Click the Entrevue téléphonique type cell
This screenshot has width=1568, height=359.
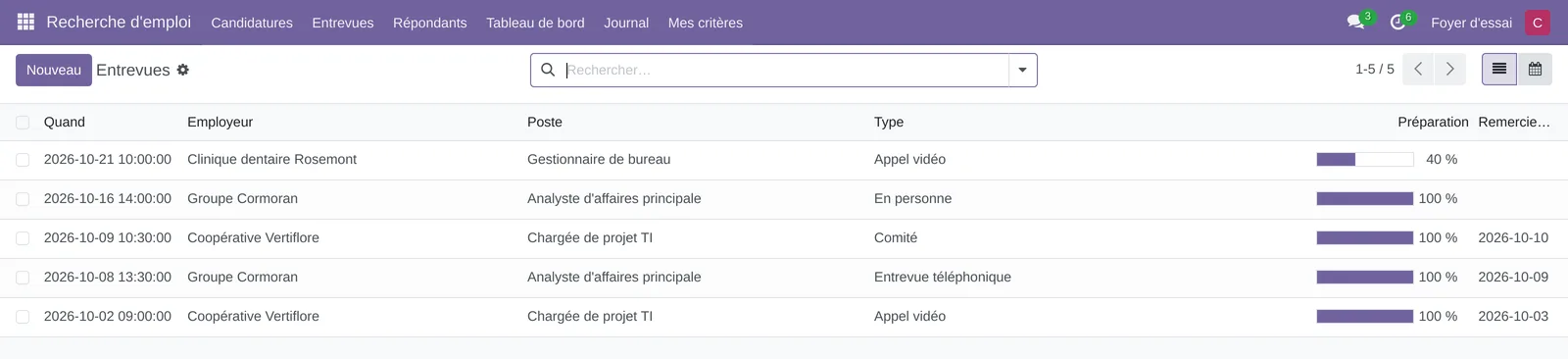click(x=943, y=277)
